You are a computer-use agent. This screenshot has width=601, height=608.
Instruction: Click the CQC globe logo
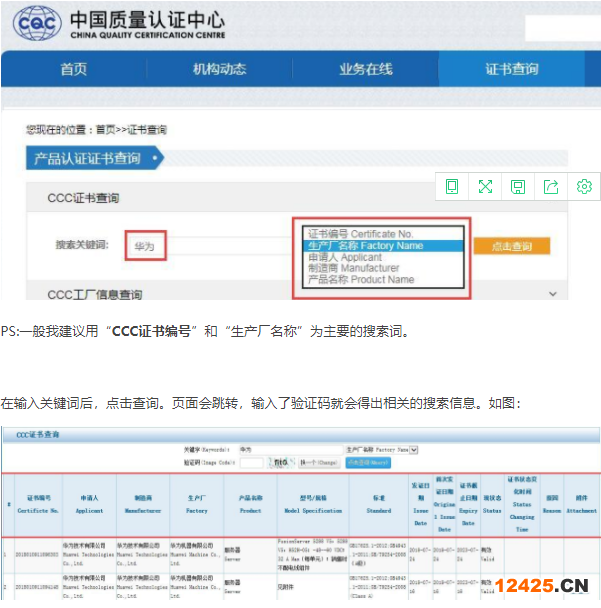pyautogui.click(x=37, y=24)
